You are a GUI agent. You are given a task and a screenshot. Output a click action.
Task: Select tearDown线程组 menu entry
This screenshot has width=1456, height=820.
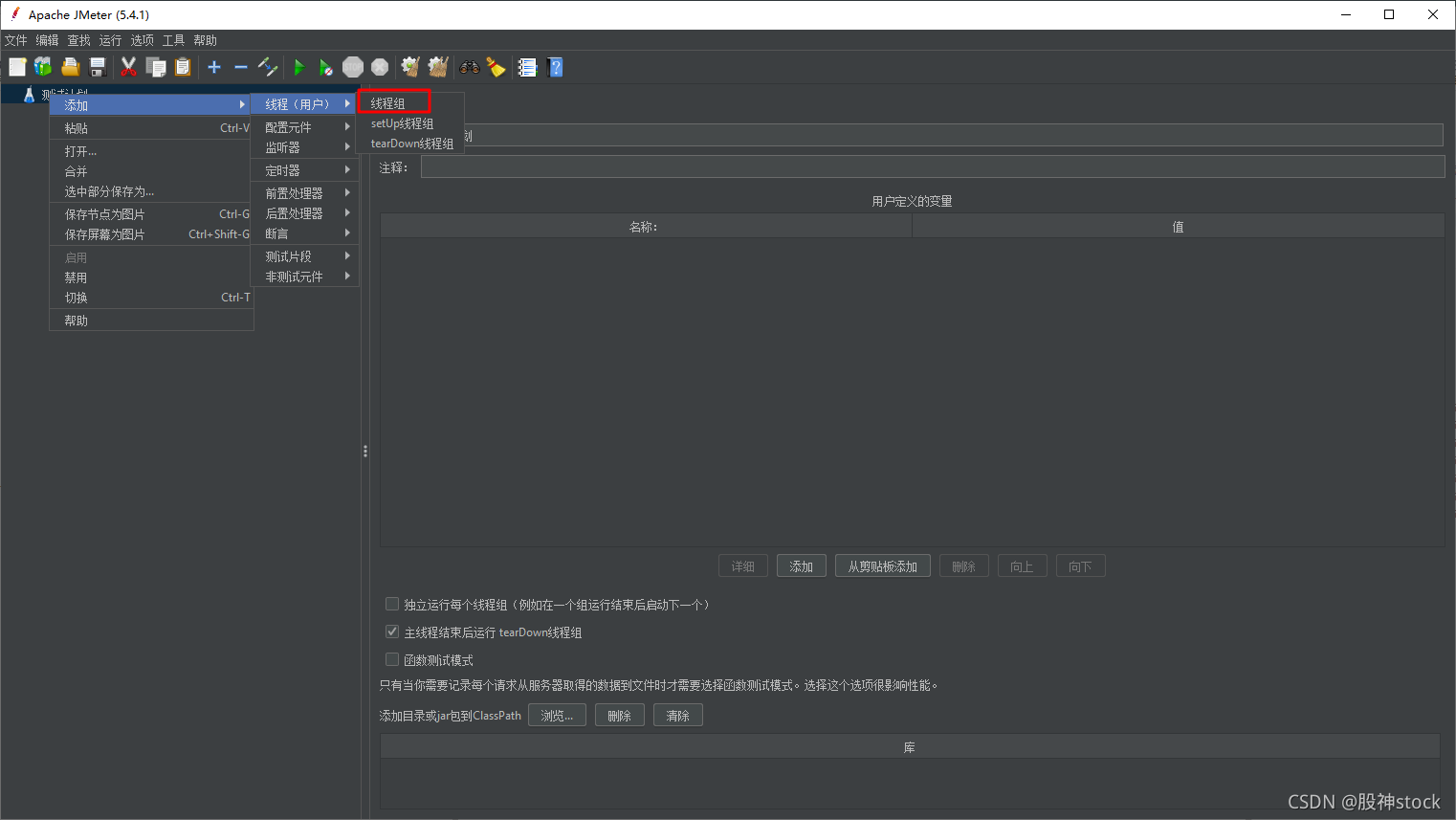click(x=409, y=144)
